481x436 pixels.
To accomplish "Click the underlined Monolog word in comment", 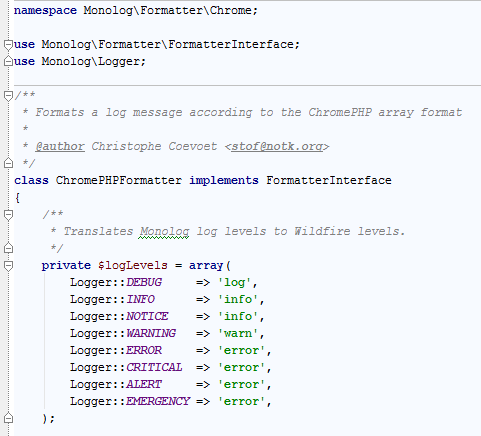I will [164, 231].
